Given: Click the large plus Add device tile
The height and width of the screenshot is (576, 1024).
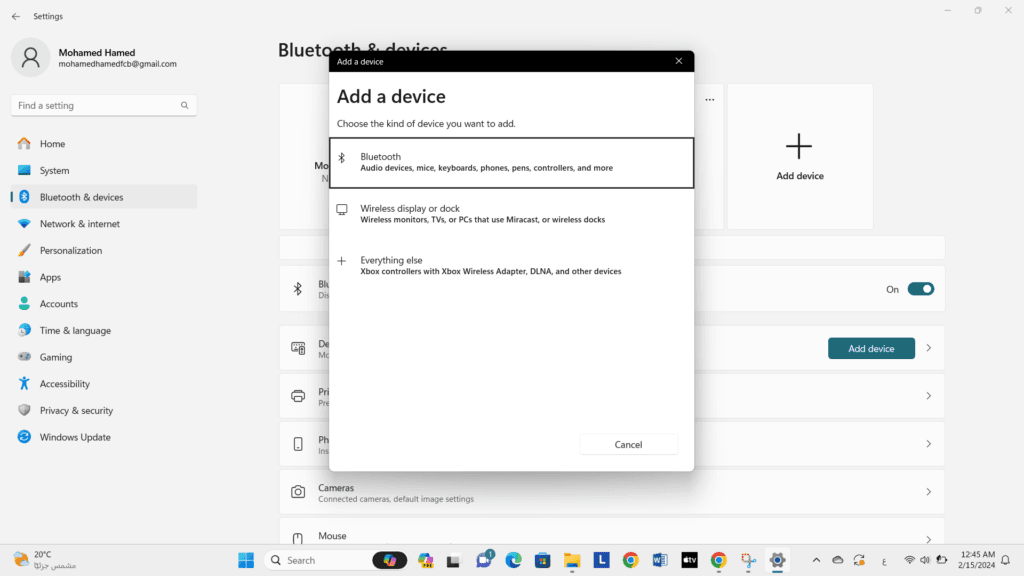Looking at the screenshot, I should click(x=799, y=156).
